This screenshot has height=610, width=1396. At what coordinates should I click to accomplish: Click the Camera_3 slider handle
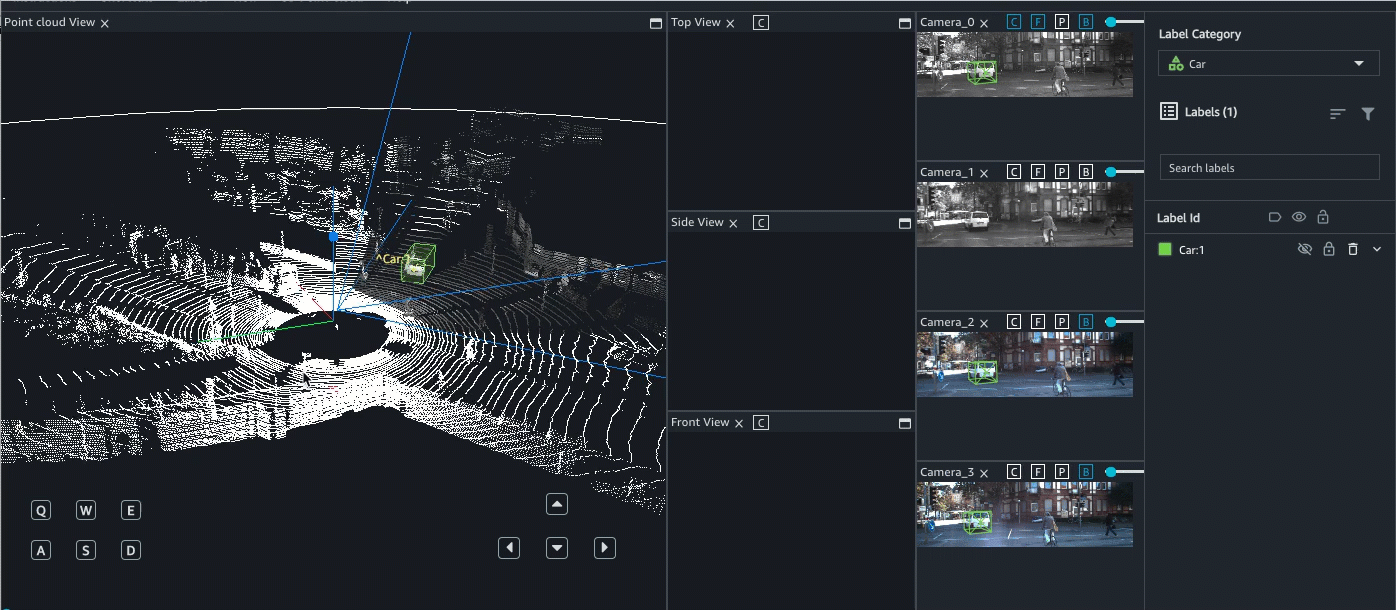[1110, 471]
